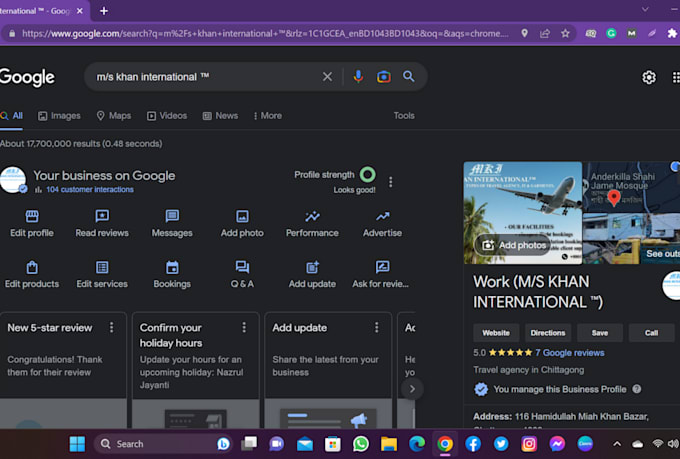Viewport: 680px width, 459px height.
Task: Open Edit profile in business panel
Action: pos(32,223)
